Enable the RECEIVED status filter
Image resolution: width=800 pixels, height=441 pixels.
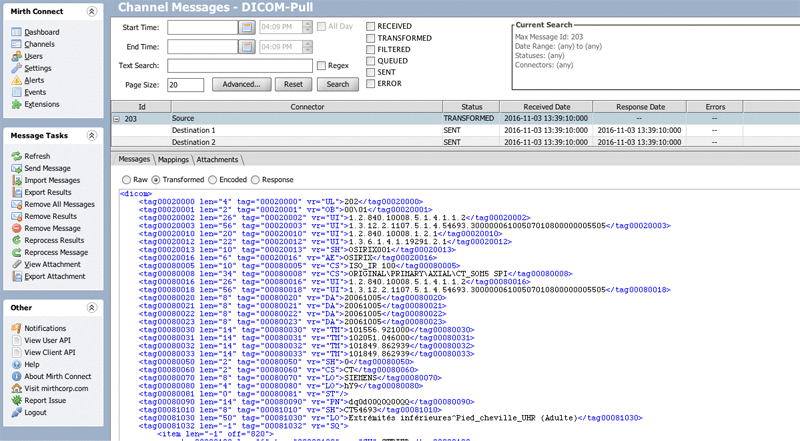(x=371, y=26)
